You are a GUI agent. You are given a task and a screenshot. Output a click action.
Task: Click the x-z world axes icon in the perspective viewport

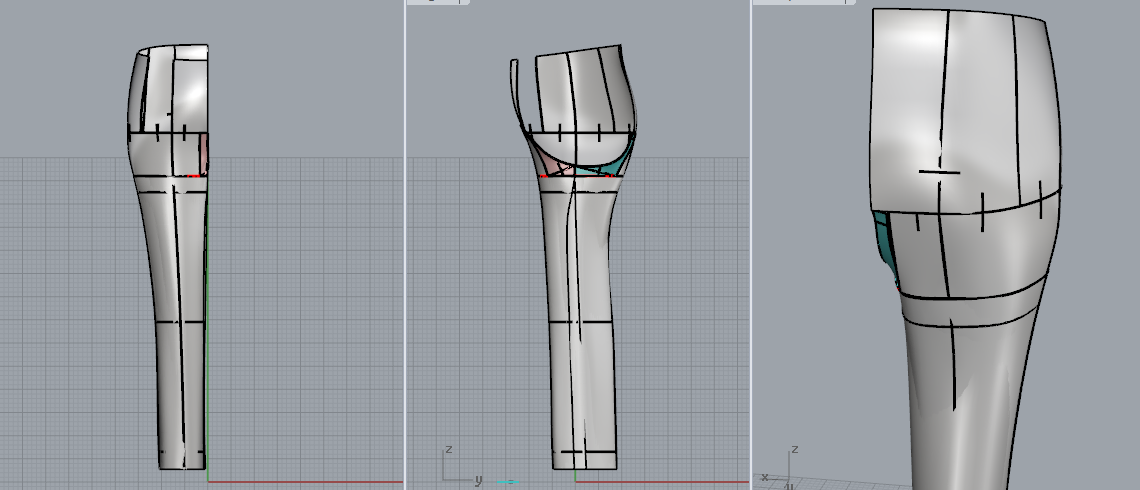778,465
